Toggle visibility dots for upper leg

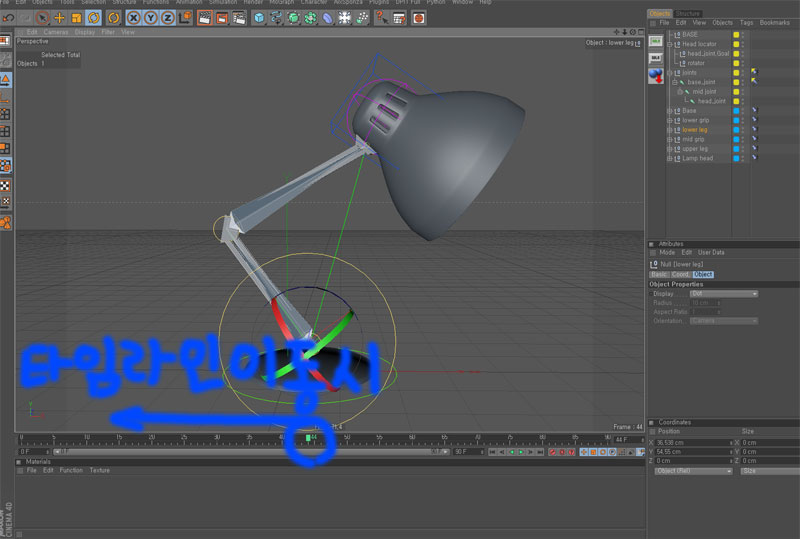(x=743, y=149)
